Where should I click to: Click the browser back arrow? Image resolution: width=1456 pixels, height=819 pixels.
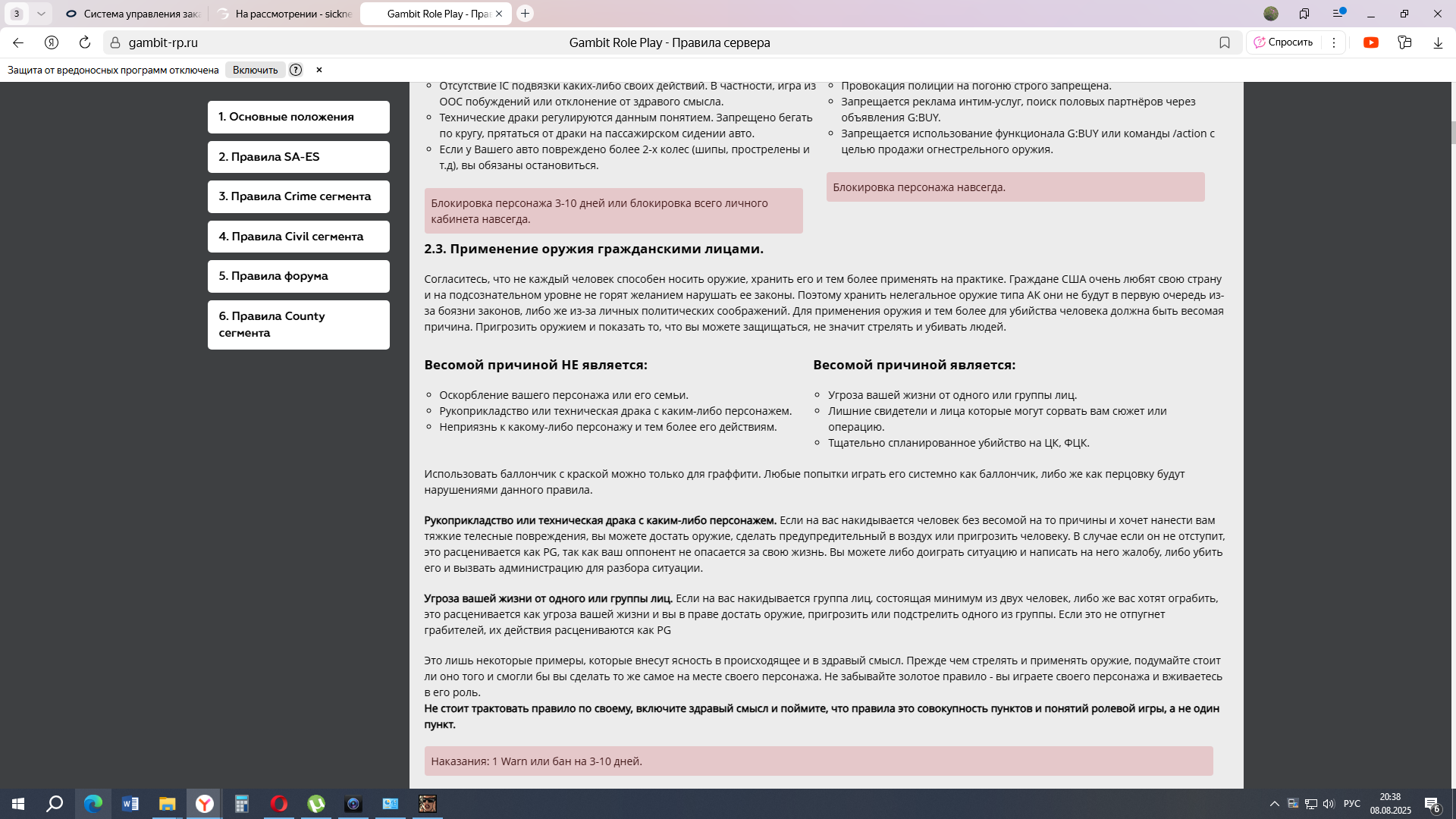[x=18, y=42]
